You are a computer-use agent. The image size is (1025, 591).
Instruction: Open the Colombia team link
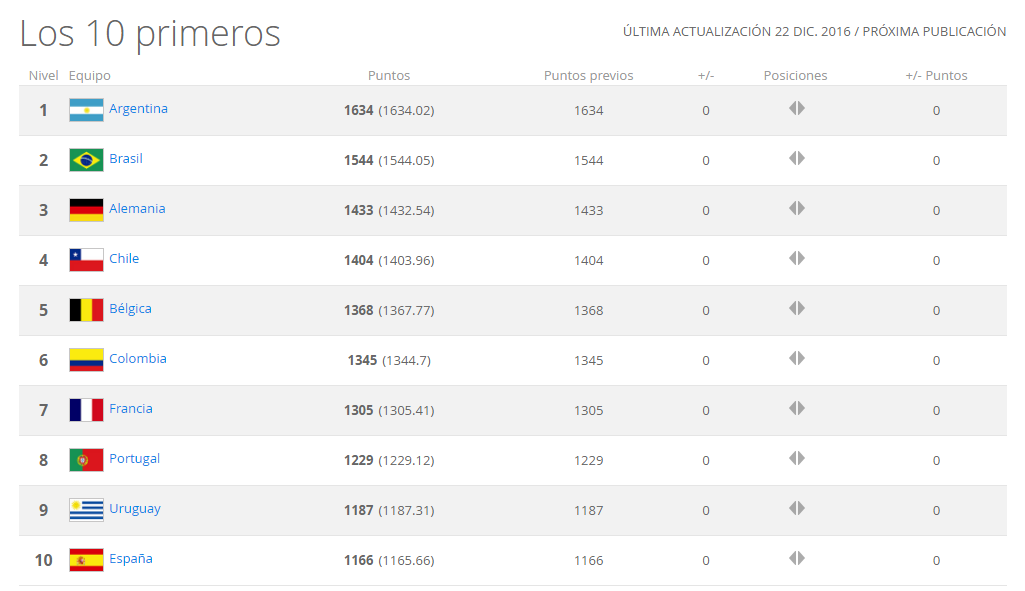138,359
